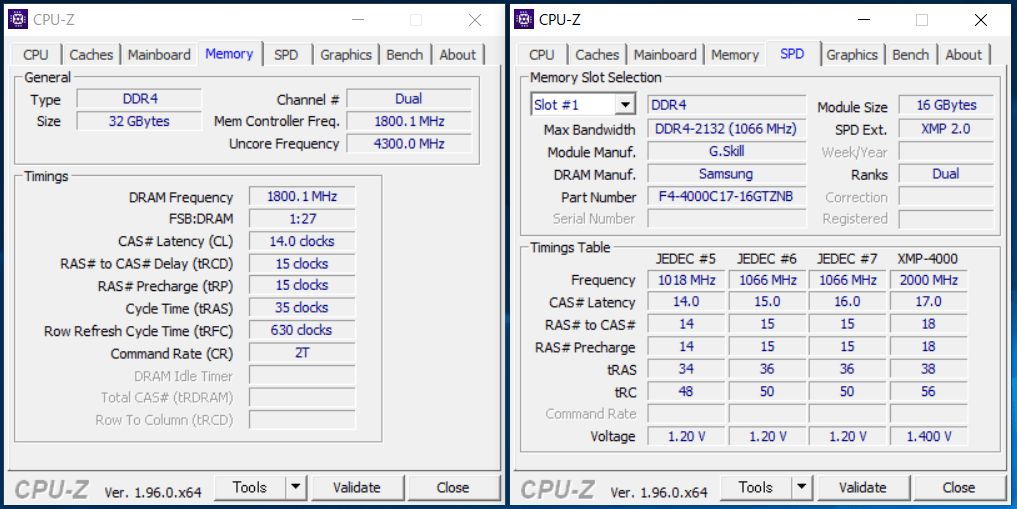Viewport: 1017px width, 509px height.
Task: Click JEDEC #5 frequency 1018 MHz
Action: [686, 280]
